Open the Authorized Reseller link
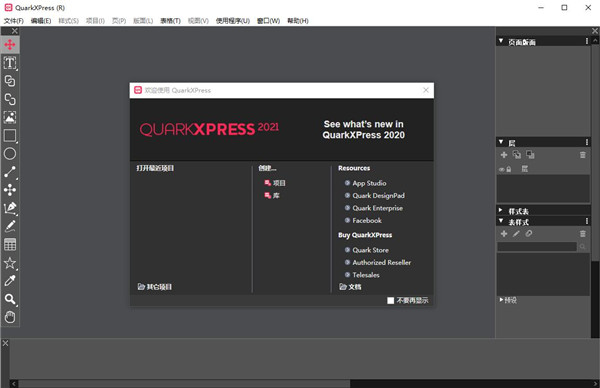This screenshot has width=600, height=388. [378, 262]
